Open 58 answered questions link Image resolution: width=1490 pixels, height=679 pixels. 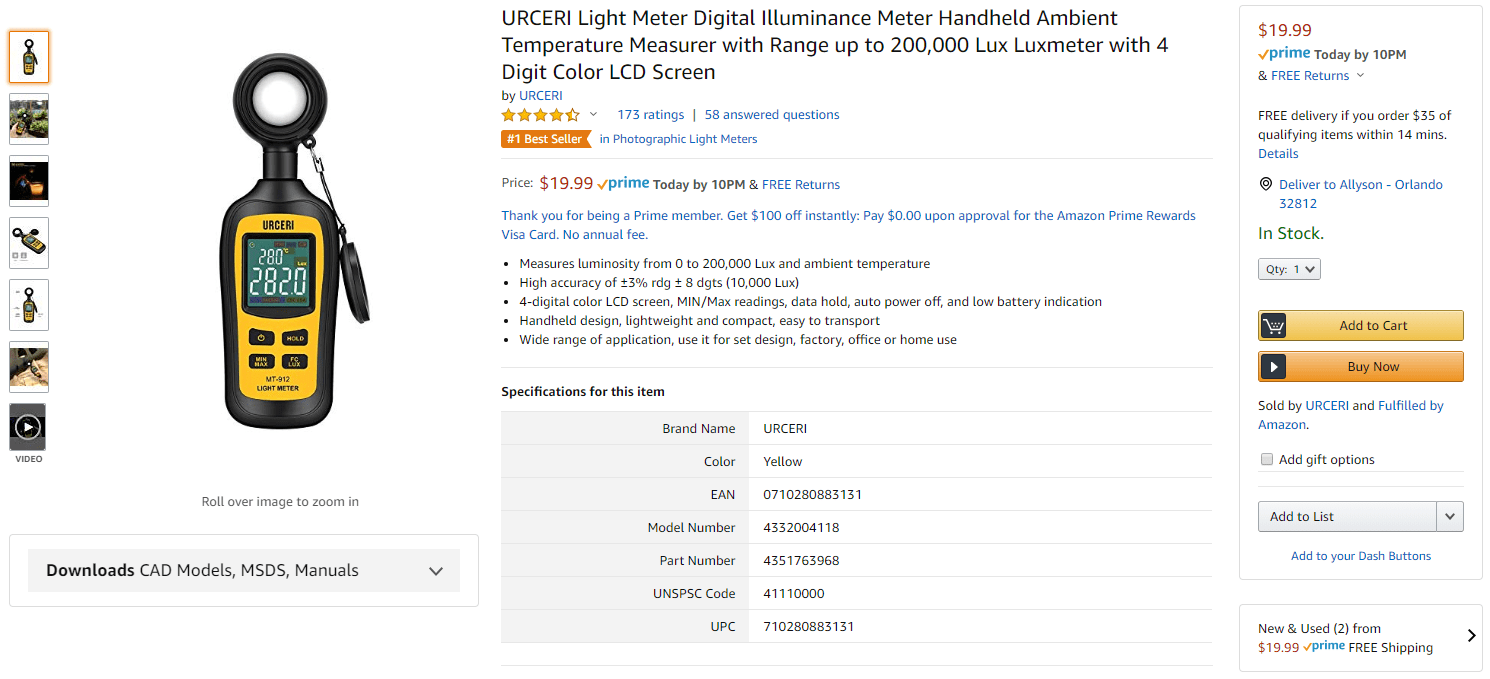[772, 115]
